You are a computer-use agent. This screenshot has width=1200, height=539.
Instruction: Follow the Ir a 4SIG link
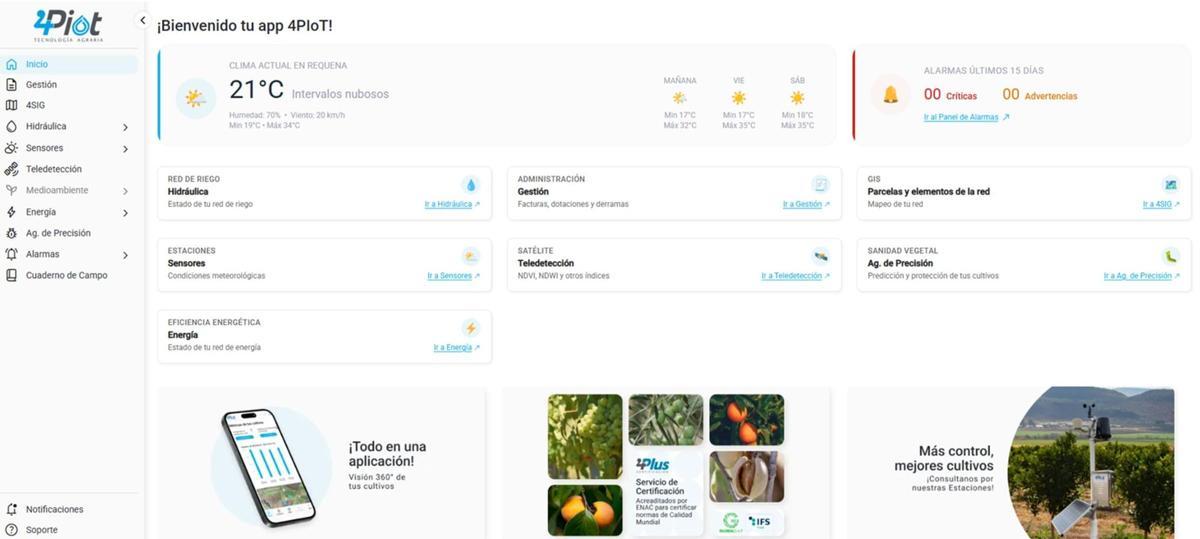(x=1161, y=204)
